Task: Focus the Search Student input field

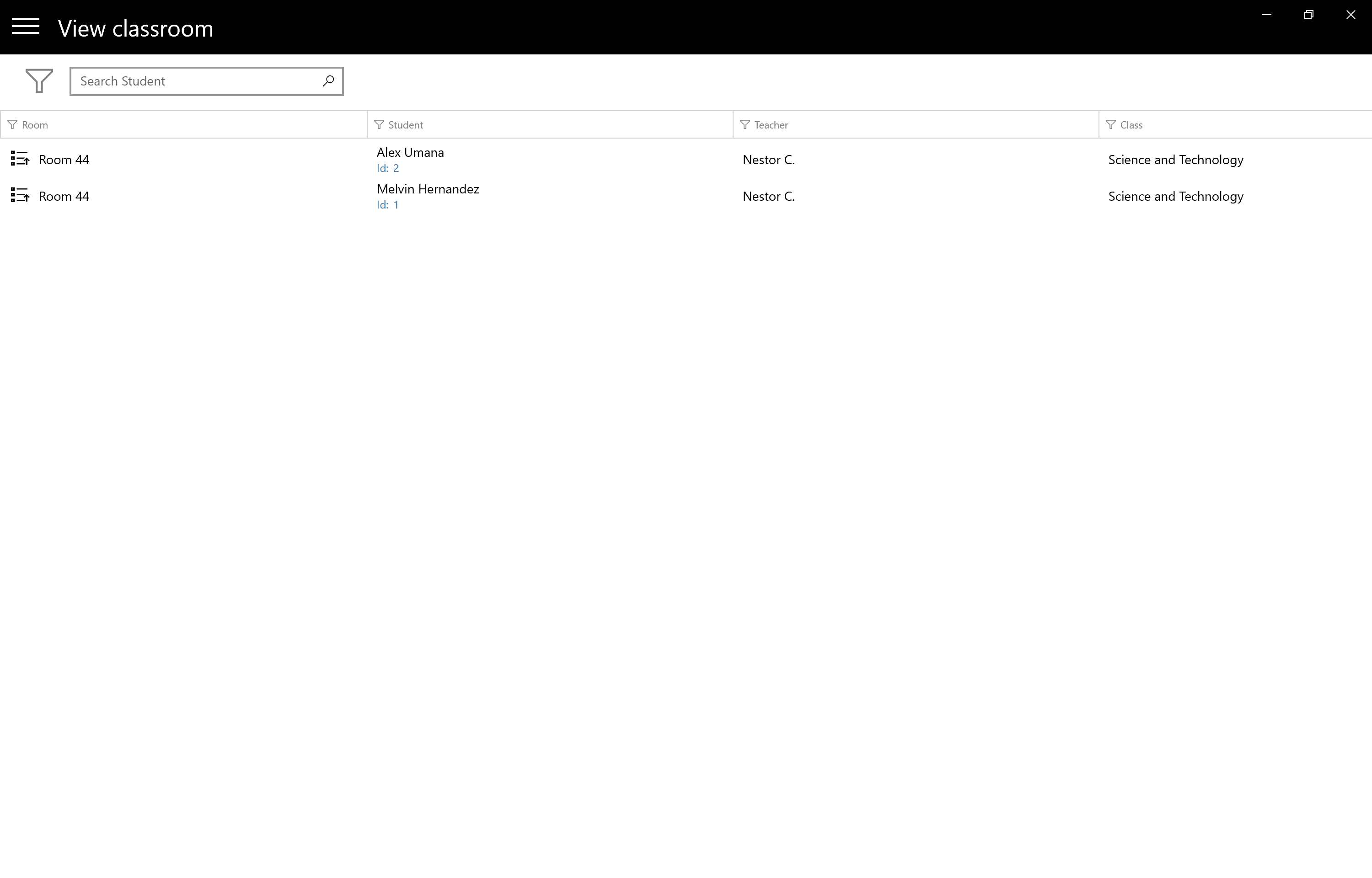Action: pyautogui.click(x=197, y=81)
